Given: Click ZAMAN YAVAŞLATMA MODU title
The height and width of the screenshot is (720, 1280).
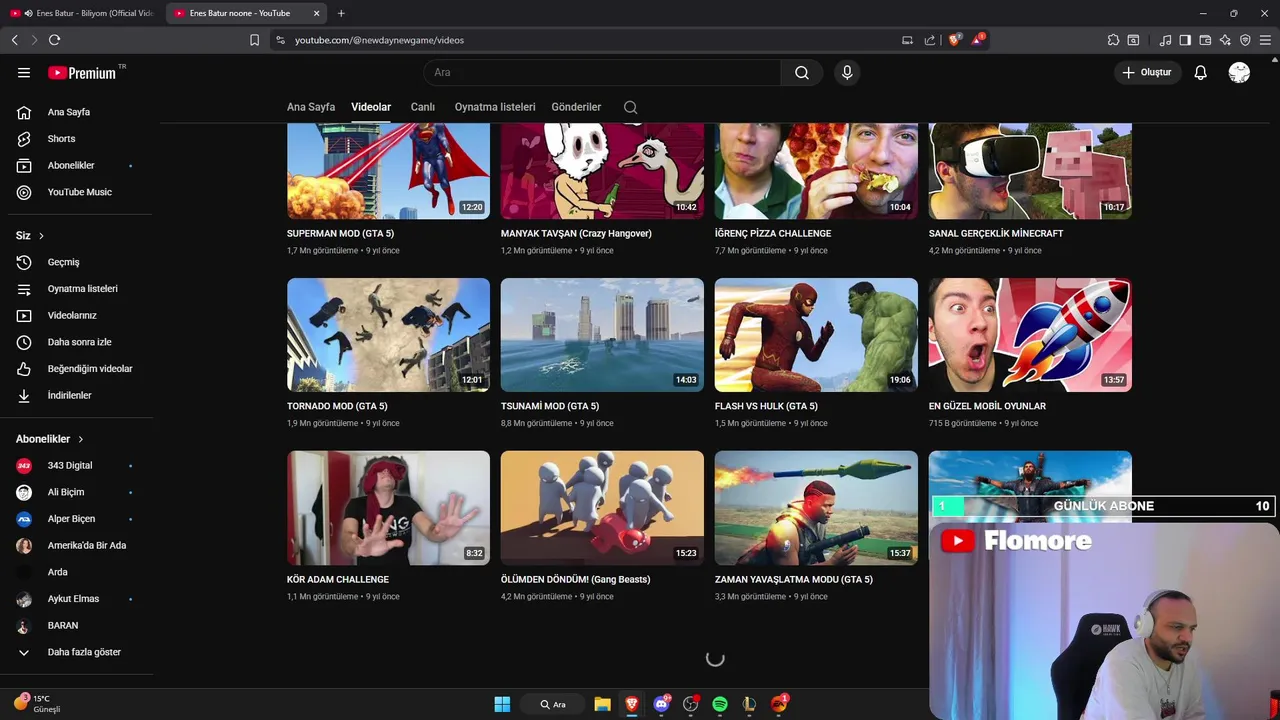Looking at the screenshot, I should [794, 580].
